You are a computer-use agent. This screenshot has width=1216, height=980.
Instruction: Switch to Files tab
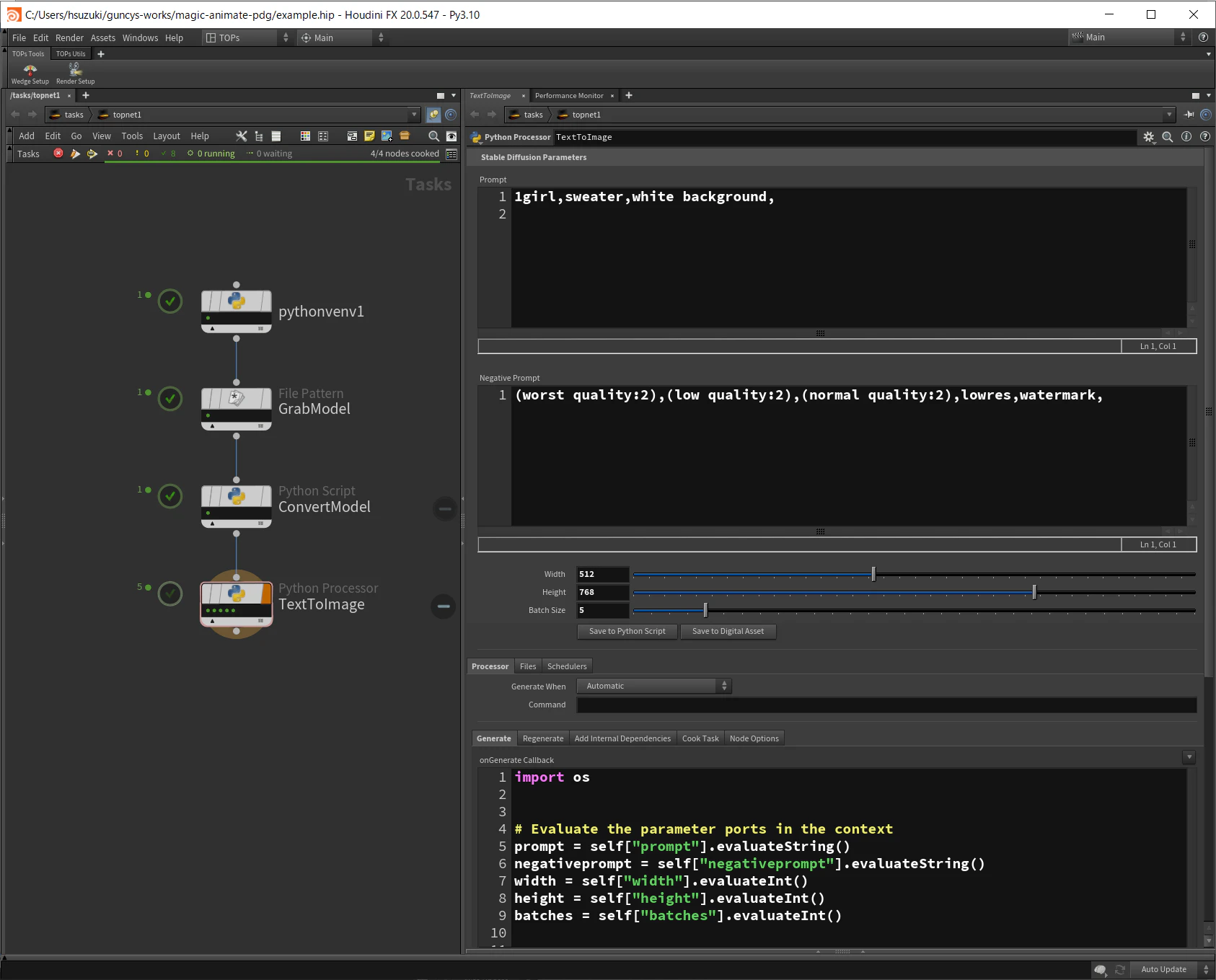coord(528,666)
